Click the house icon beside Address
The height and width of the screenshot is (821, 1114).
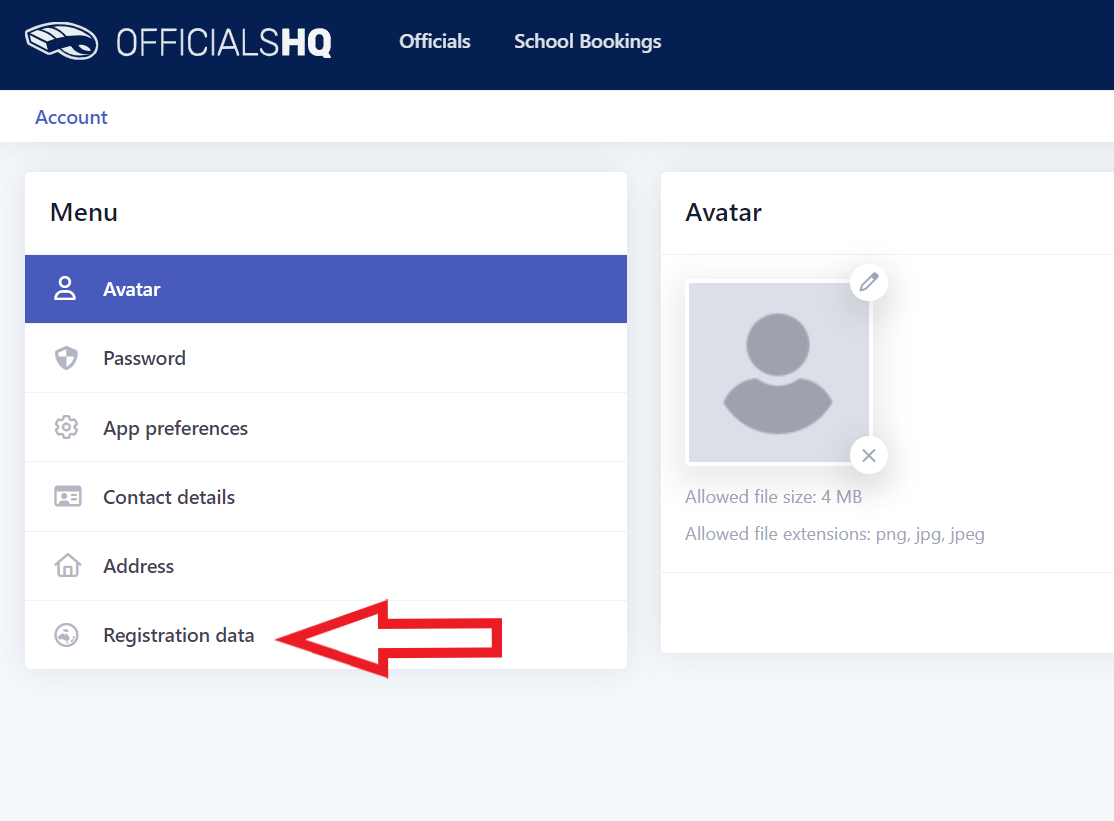coord(67,565)
